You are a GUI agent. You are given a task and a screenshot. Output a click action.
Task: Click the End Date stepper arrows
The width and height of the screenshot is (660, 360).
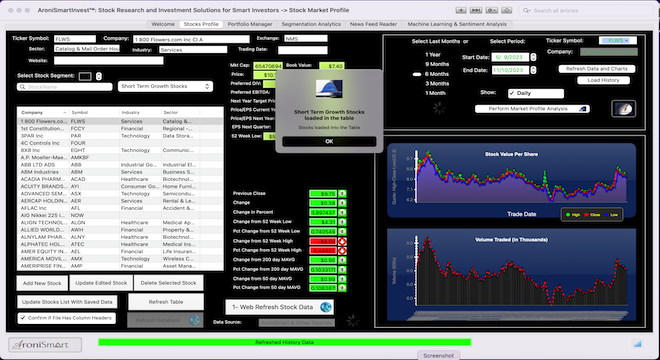click(x=533, y=70)
